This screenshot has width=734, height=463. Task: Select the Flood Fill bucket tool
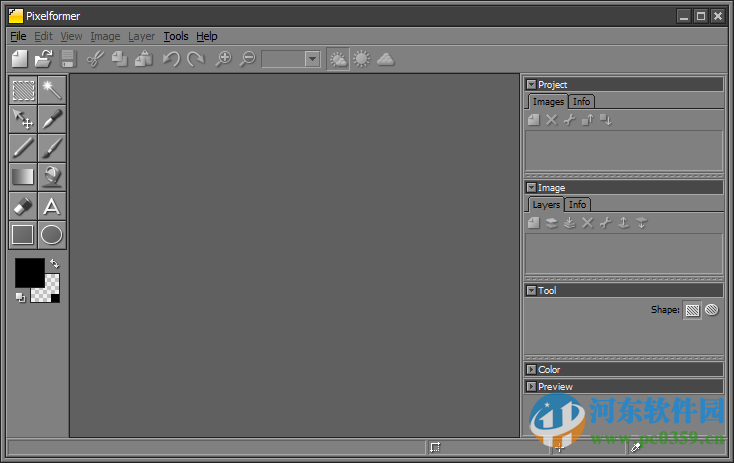52,177
